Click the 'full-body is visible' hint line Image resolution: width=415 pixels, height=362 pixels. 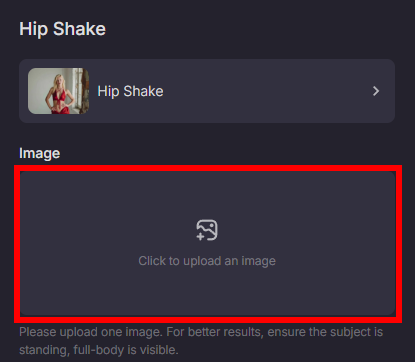pyautogui.click(x=99, y=350)
